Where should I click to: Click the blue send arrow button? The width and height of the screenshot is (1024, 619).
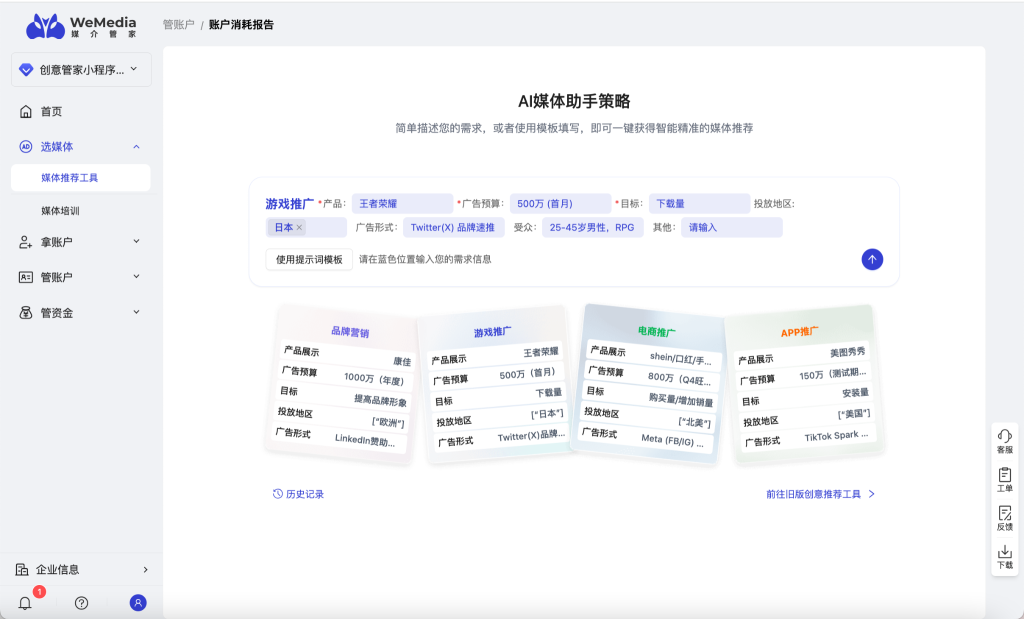point(872,259)
